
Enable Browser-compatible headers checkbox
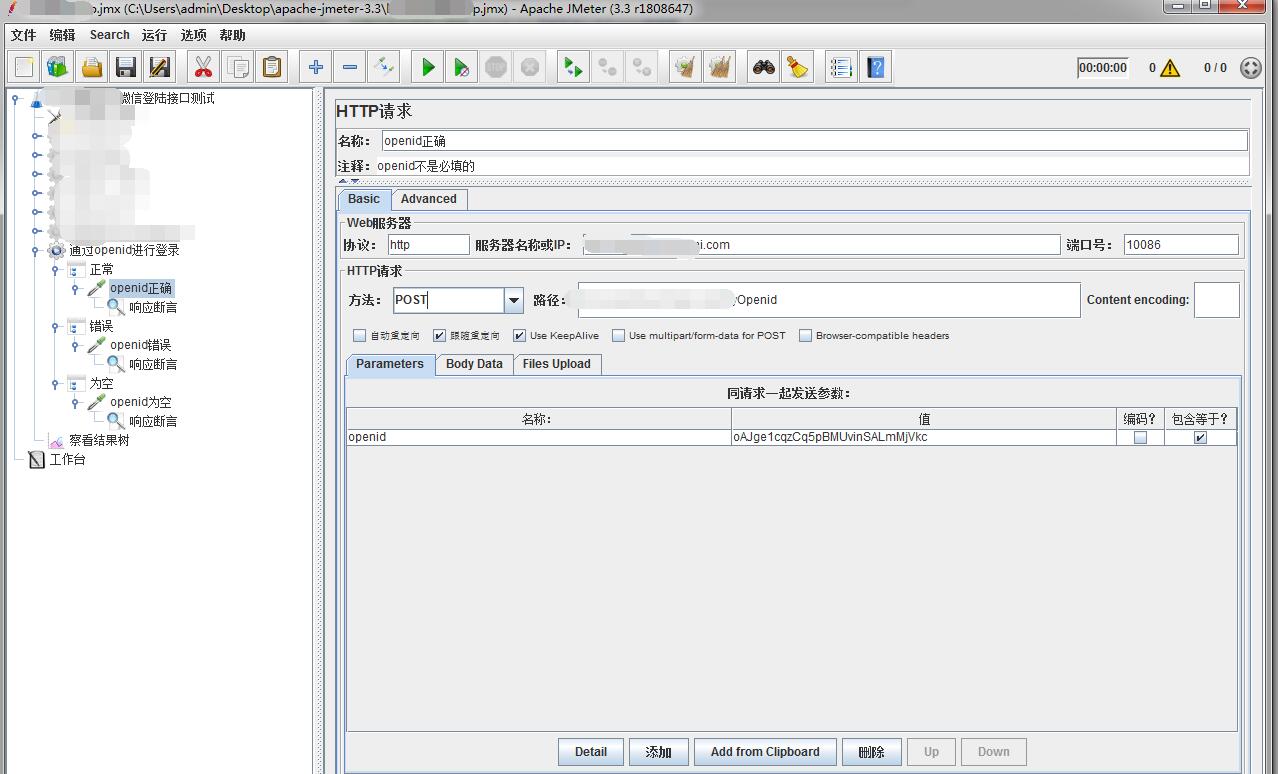(x=805, y=336)
